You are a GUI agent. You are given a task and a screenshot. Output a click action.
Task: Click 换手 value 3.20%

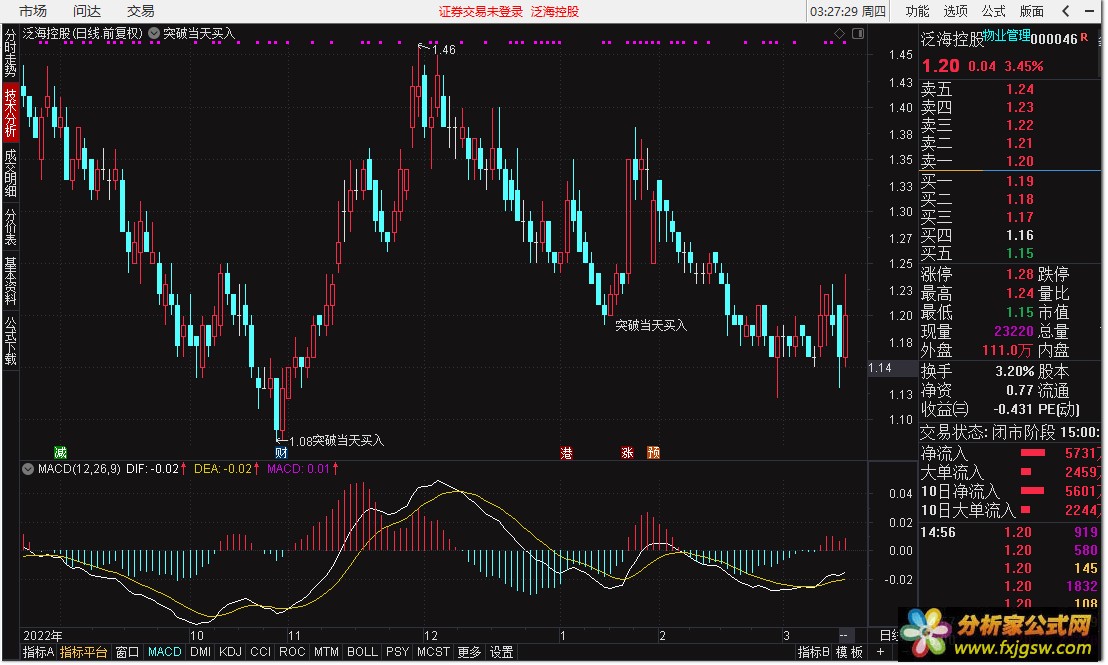tap(1015, 371)
